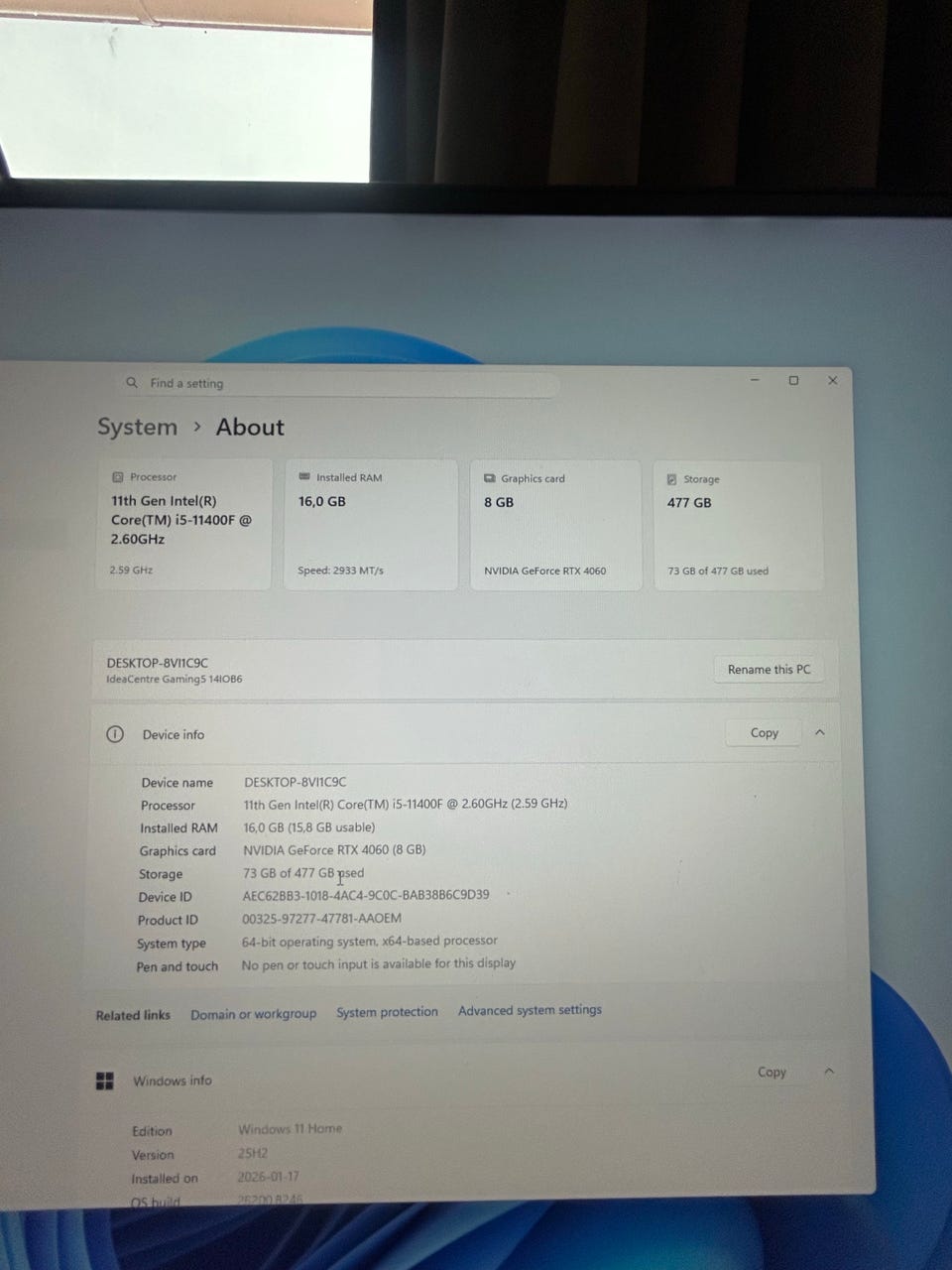Click the IdeaCentre Gaming5 14IOB6 model text
This screenshot has height=1270, width=952.
point(175,680)
